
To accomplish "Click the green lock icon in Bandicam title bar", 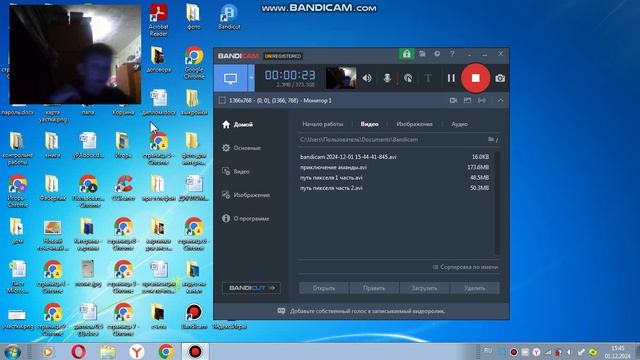I will coord(407,54).
